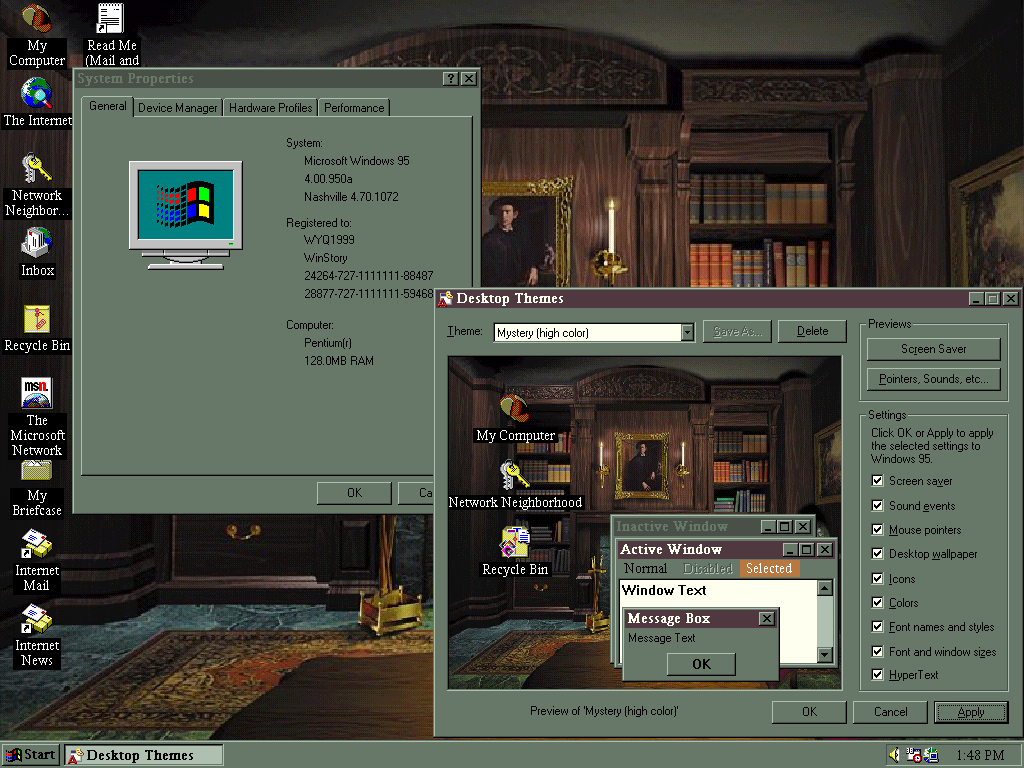Click My Computer icon in theme preview

click(x=515, y=409)
